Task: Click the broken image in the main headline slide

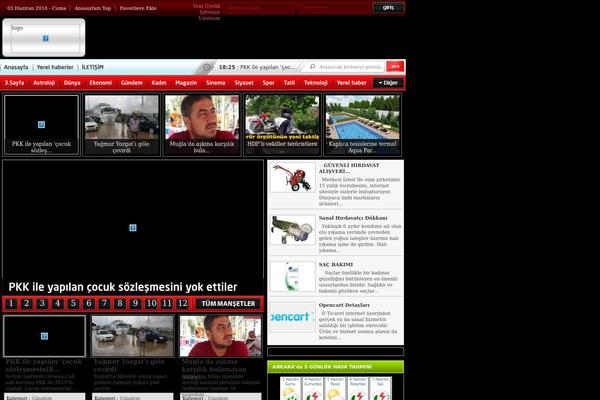Action: tap(133, 228)
